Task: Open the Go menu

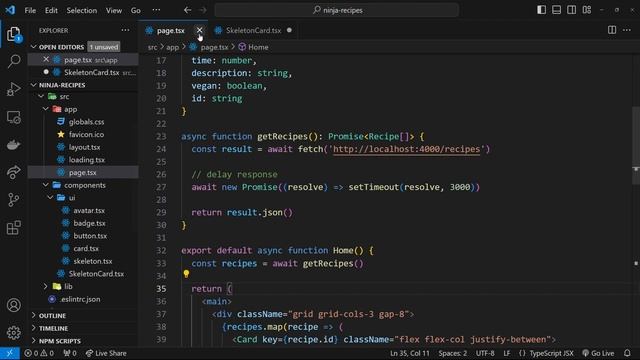Action: tap(136, 10)
